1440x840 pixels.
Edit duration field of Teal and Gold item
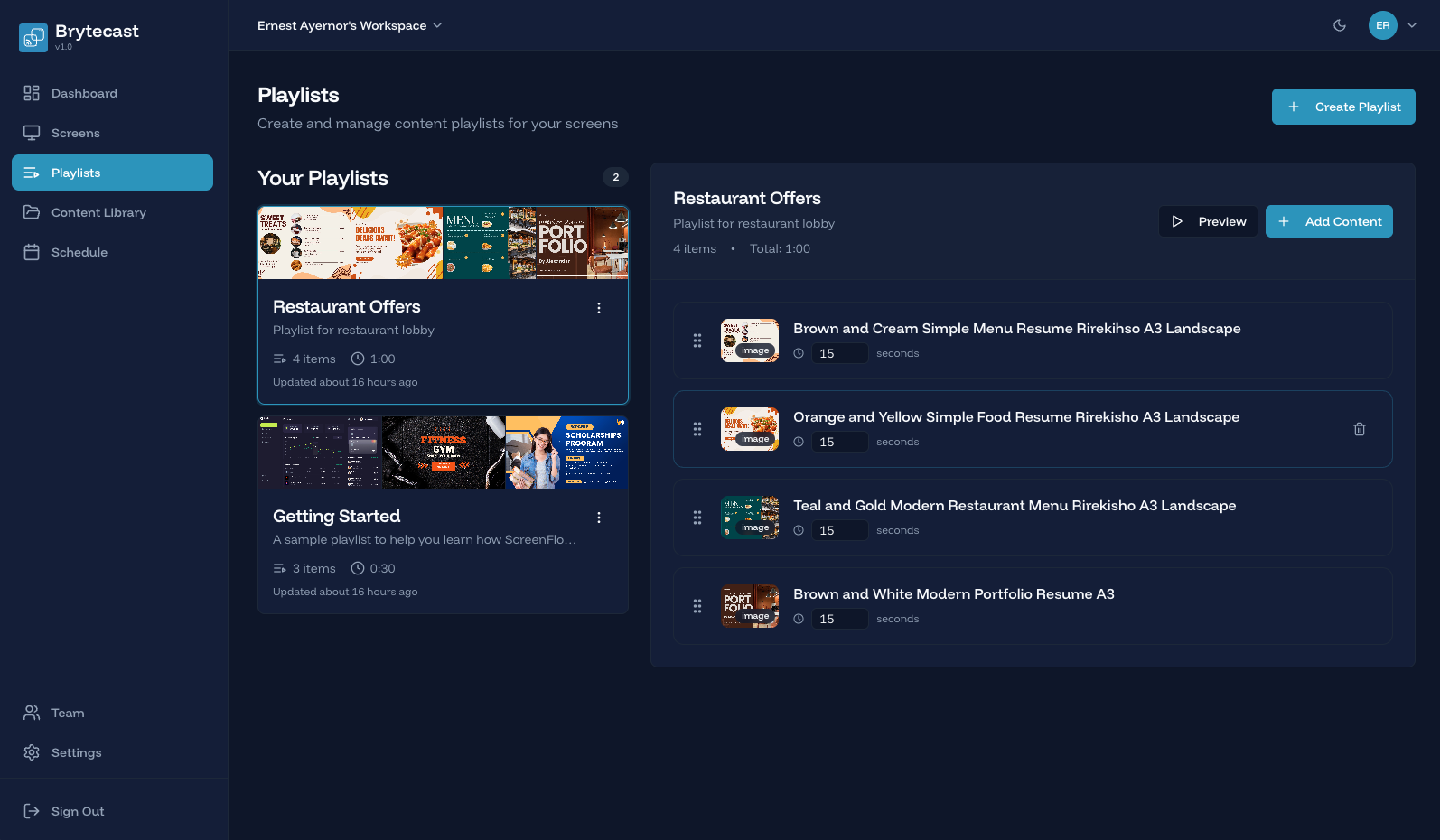click(839, 530)
